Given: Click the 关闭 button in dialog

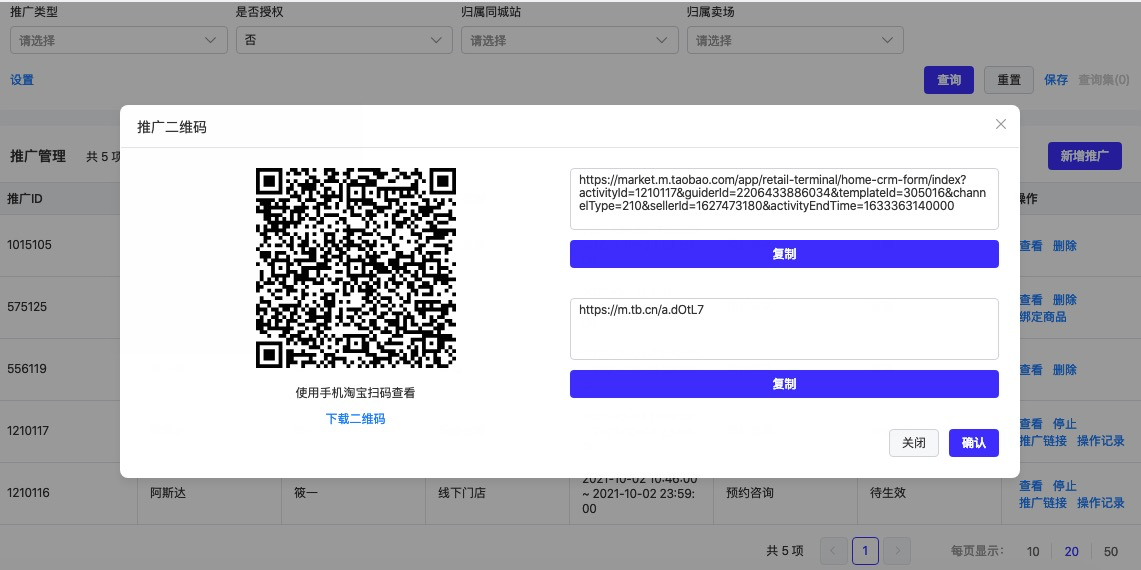Looking at the screenshot, I should pos(914,443).
